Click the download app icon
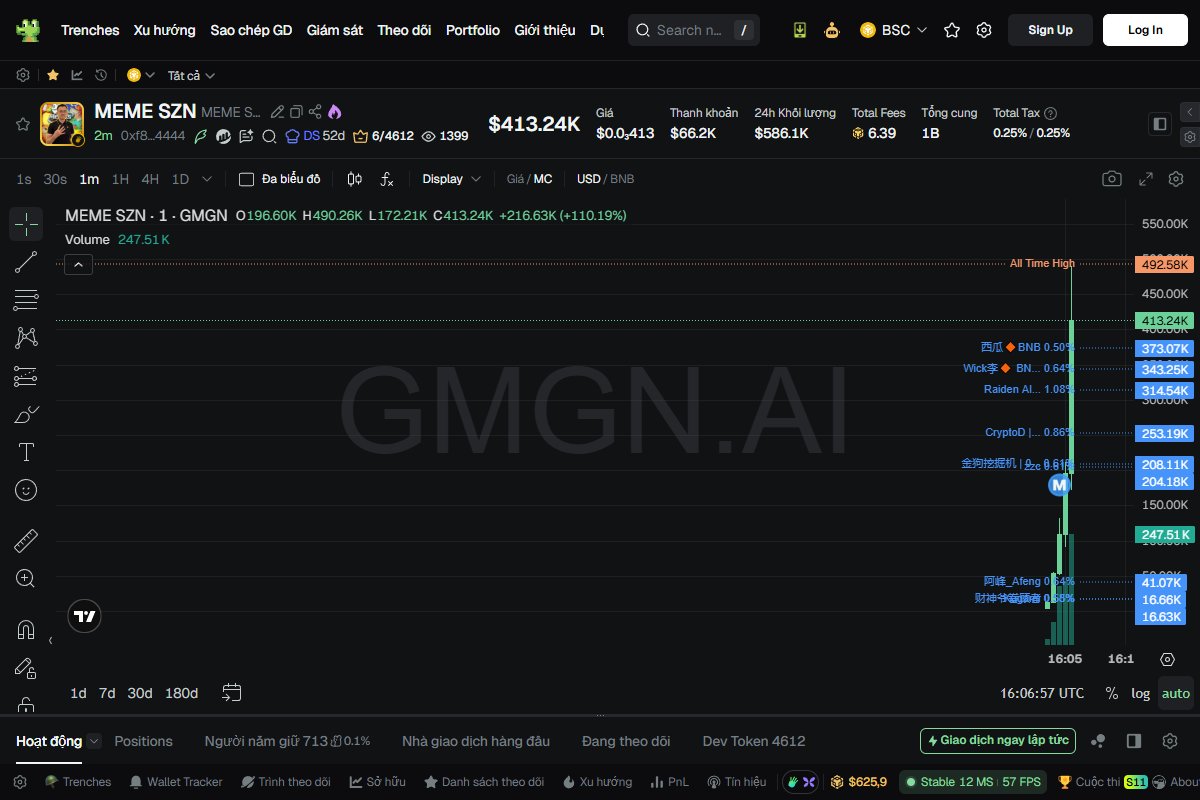The height and width of the screenshot is (800, 1200). 800,30
